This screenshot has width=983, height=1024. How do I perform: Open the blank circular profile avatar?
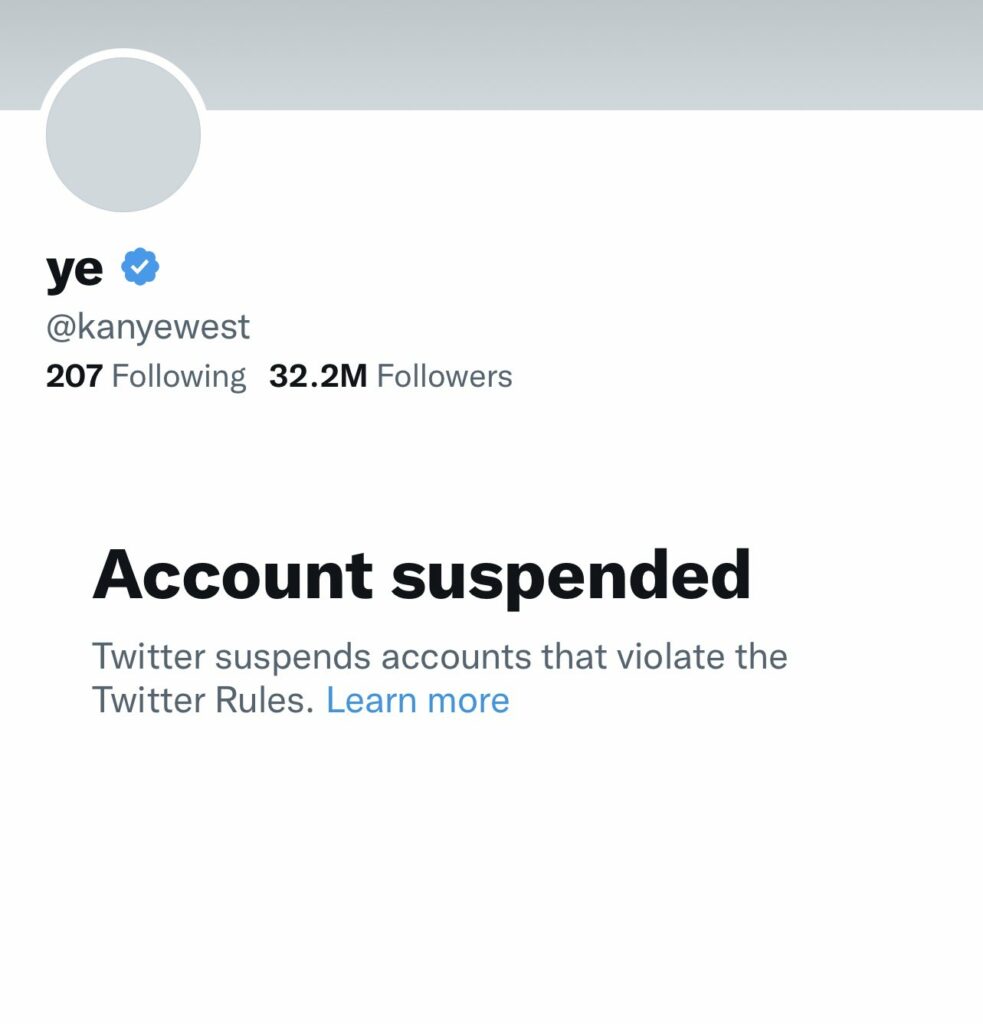tap(123, 135)
